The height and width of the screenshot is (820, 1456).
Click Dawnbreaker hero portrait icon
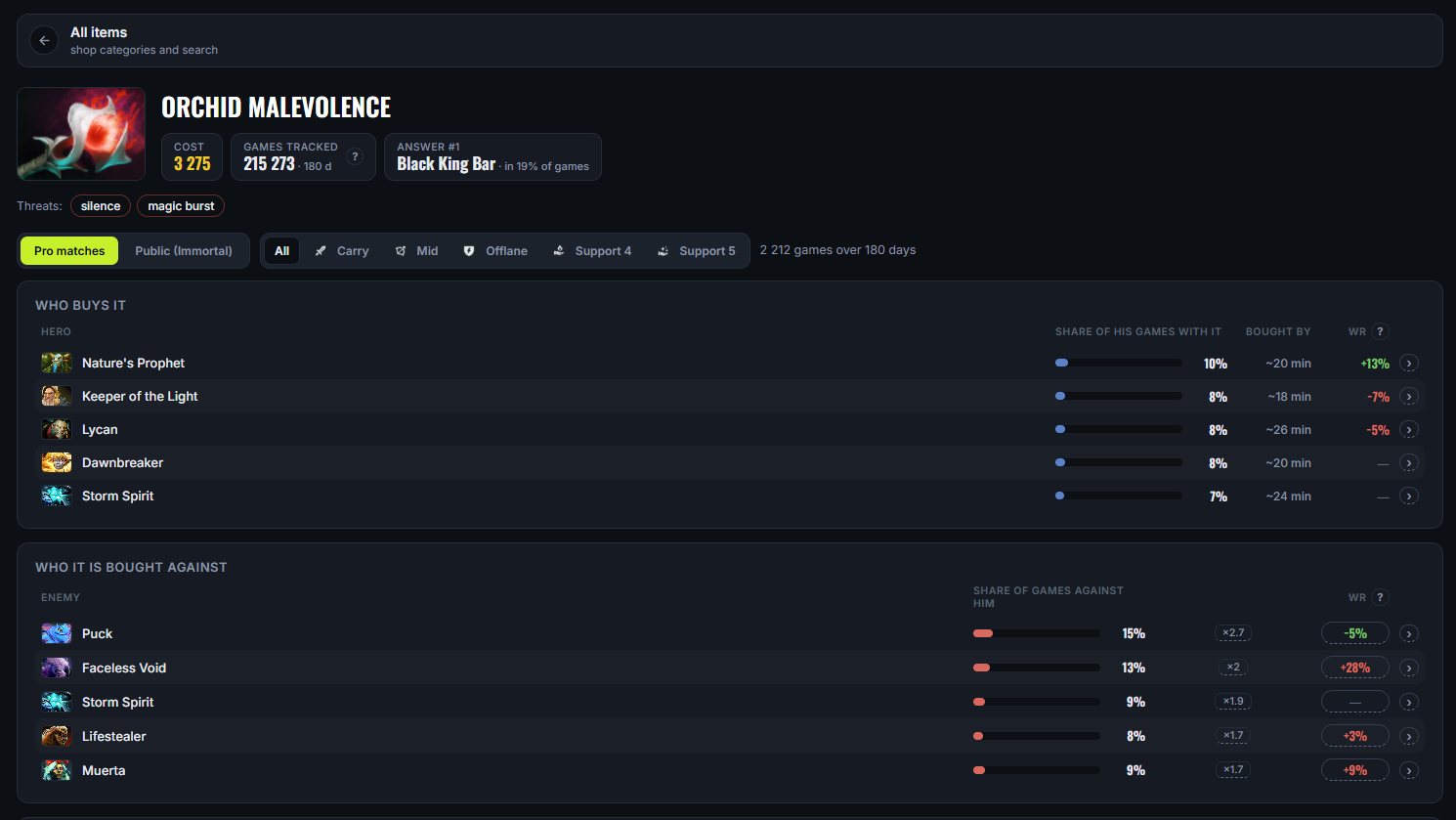tap(57, 462)
